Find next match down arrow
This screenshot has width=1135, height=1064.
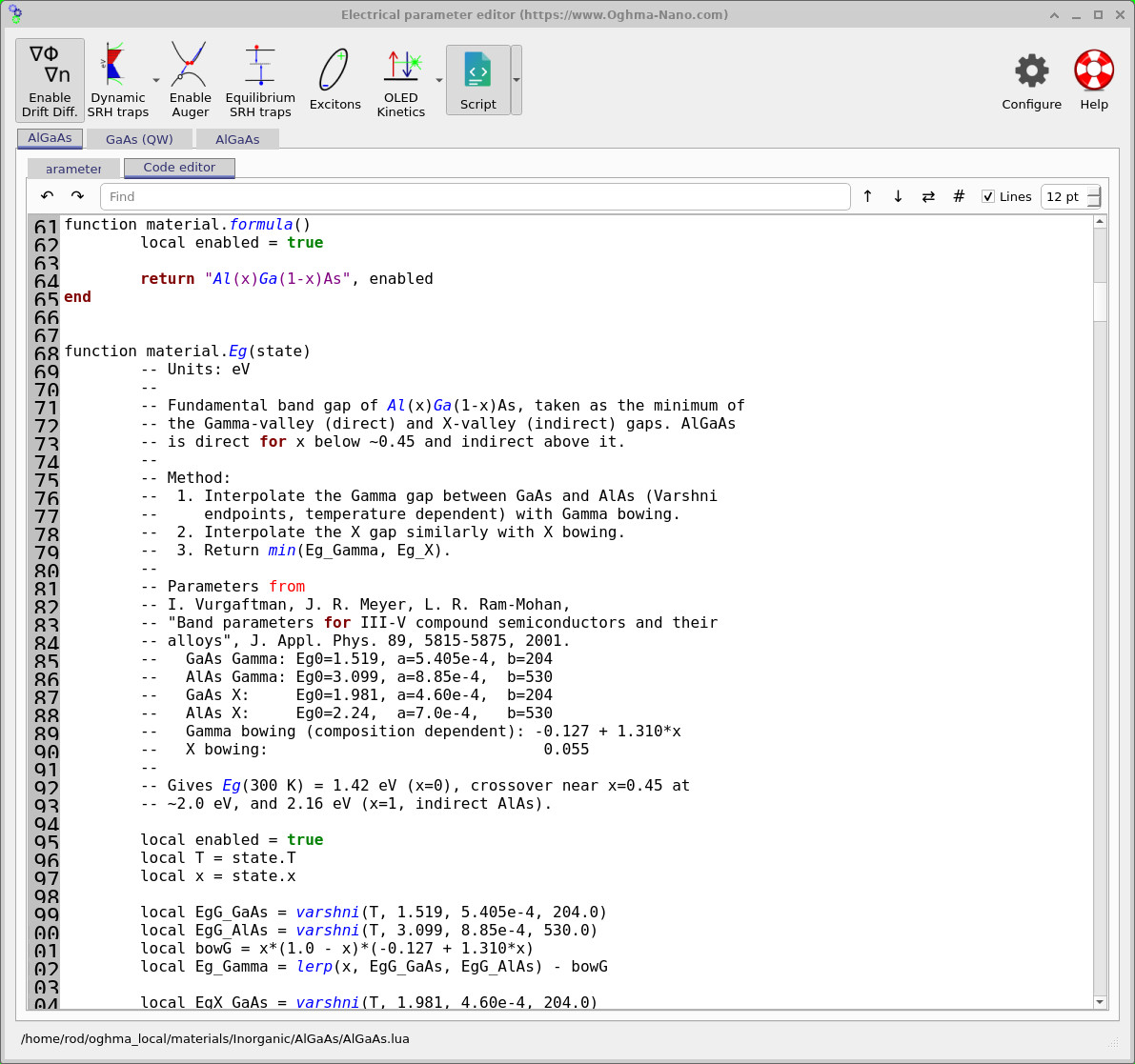click(x=898, y=197)
